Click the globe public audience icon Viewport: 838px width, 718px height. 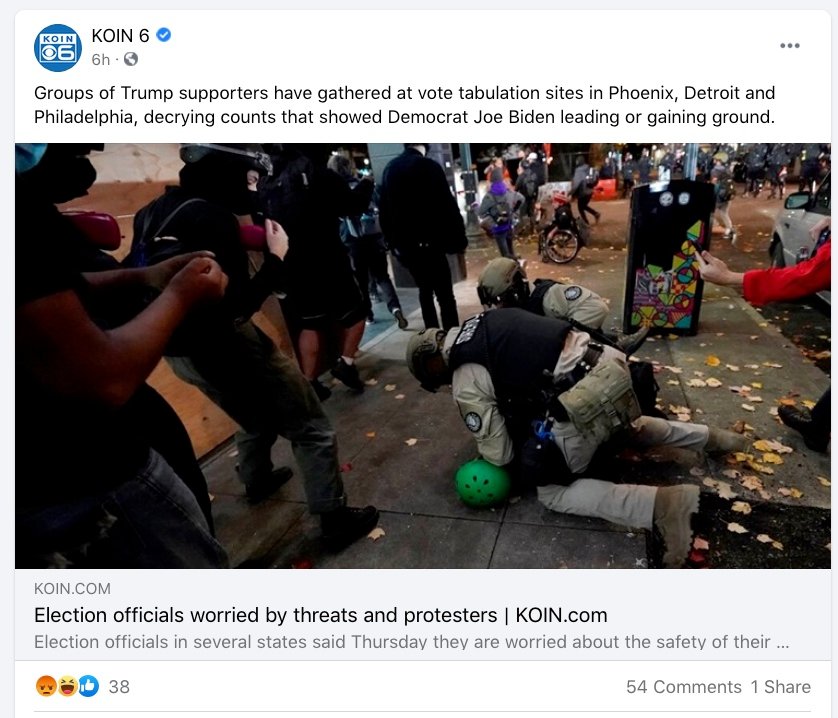pyautogui.click(x=131, y=59)
